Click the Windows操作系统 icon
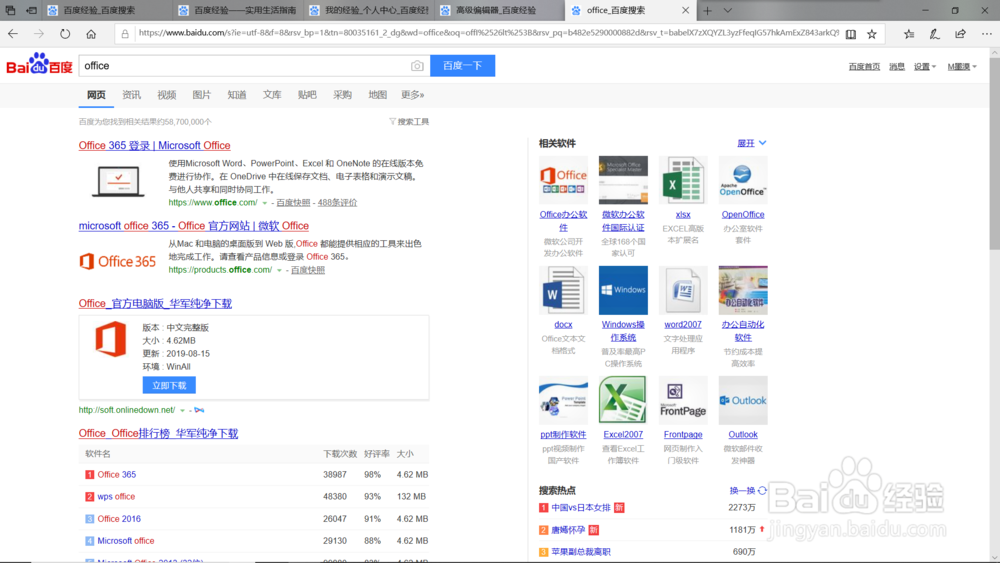 pos(623,290)
